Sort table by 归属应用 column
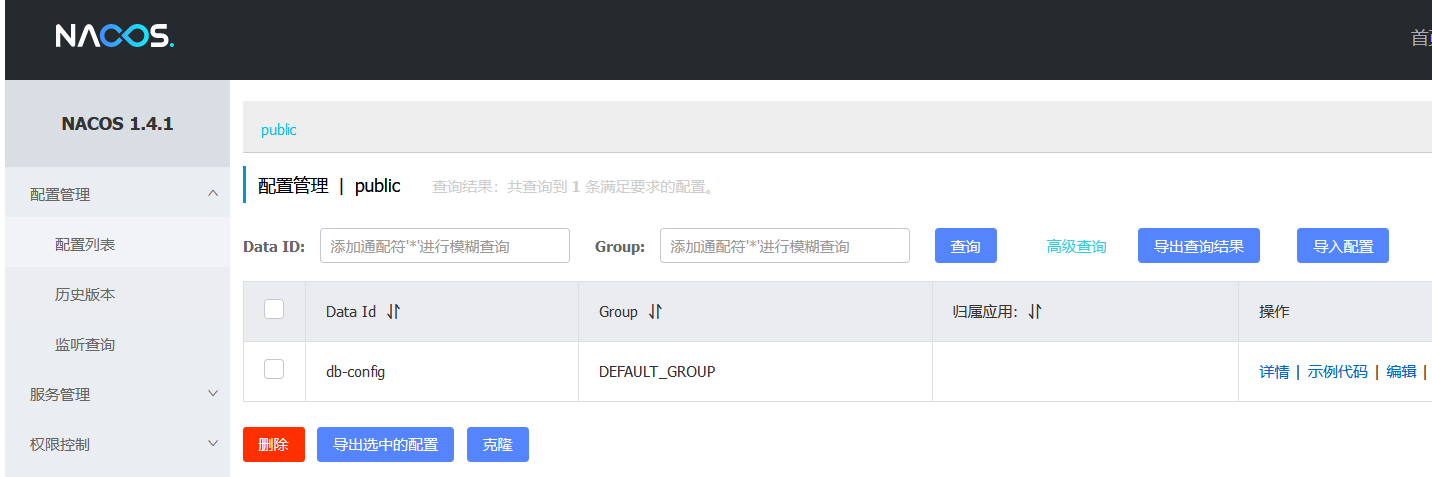The height and width of the screenshot is (477, 1432). (x=1035, y=312)
